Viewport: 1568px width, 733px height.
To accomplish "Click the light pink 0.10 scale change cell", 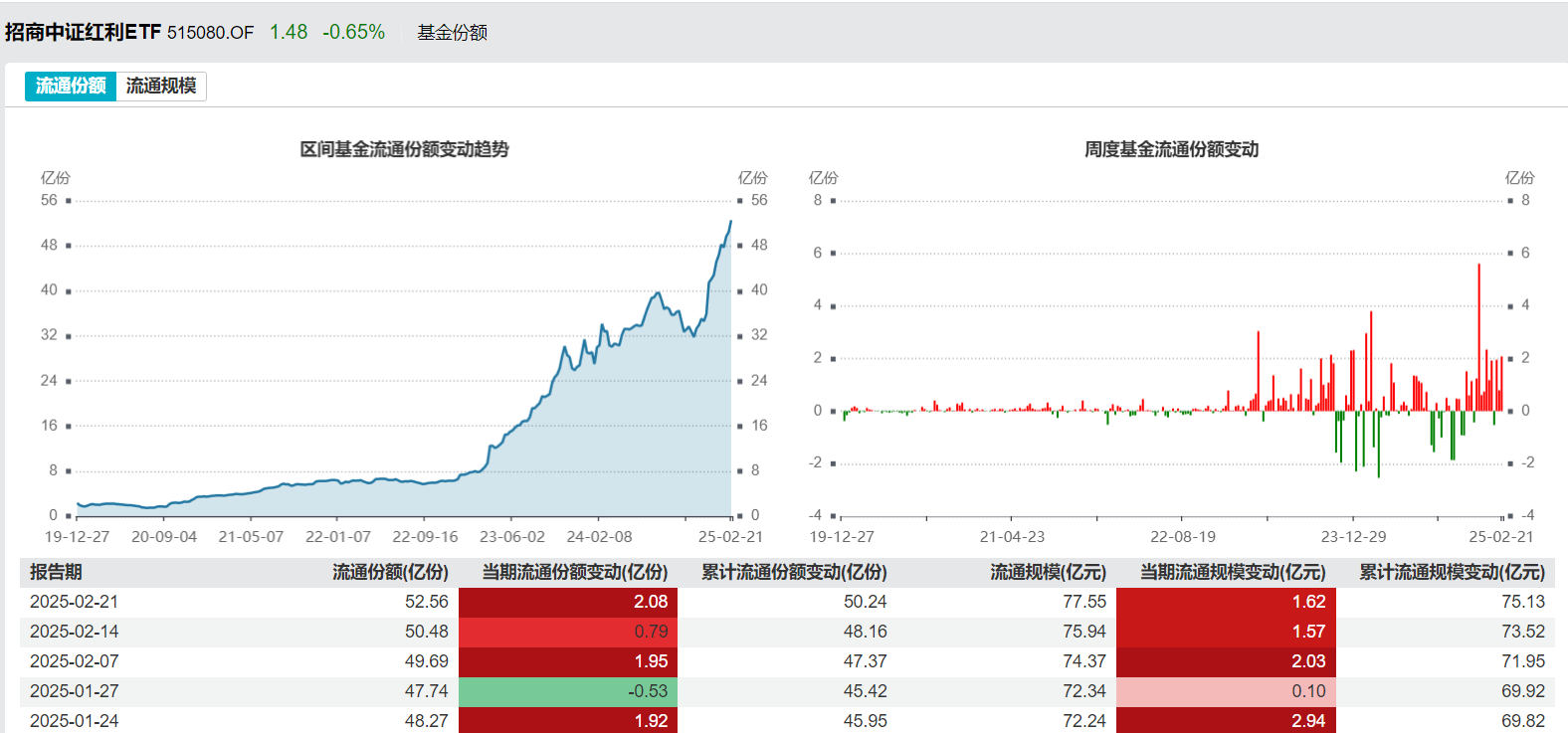I will (1226, 691).
